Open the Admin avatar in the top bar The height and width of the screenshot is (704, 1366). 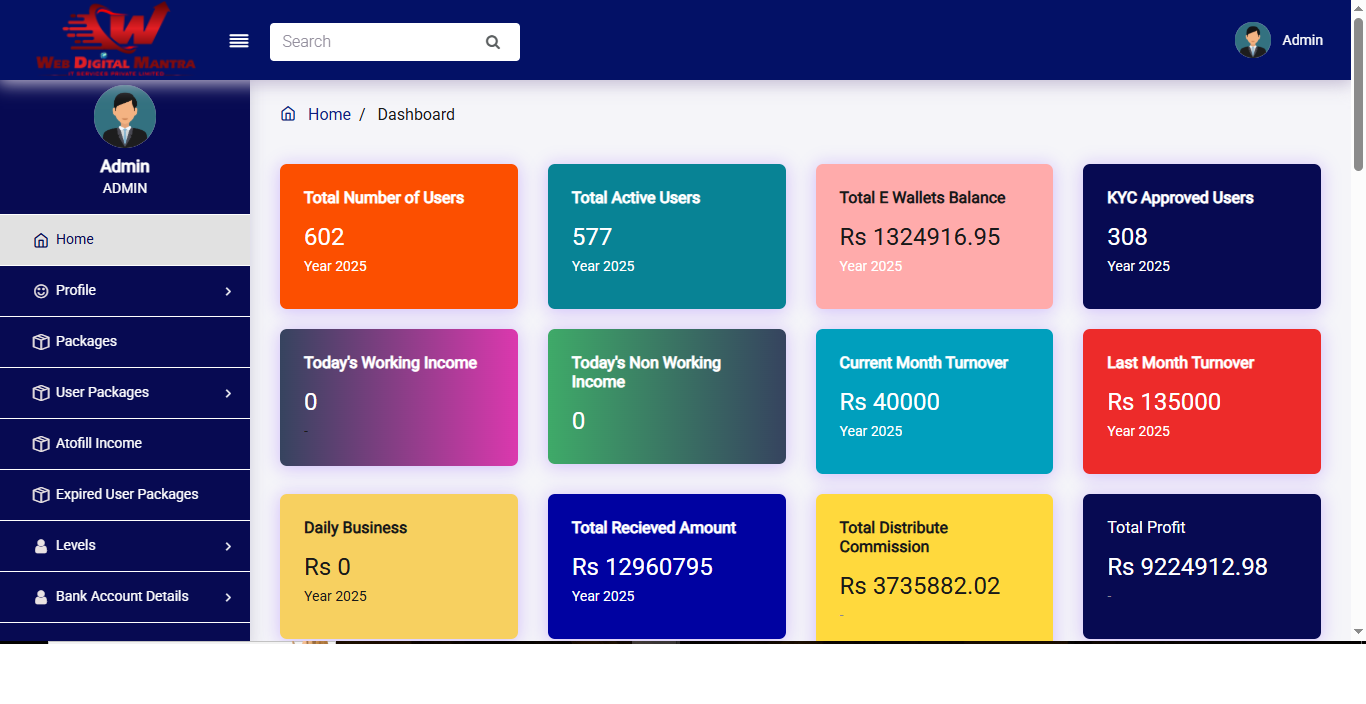[1252, 40]
